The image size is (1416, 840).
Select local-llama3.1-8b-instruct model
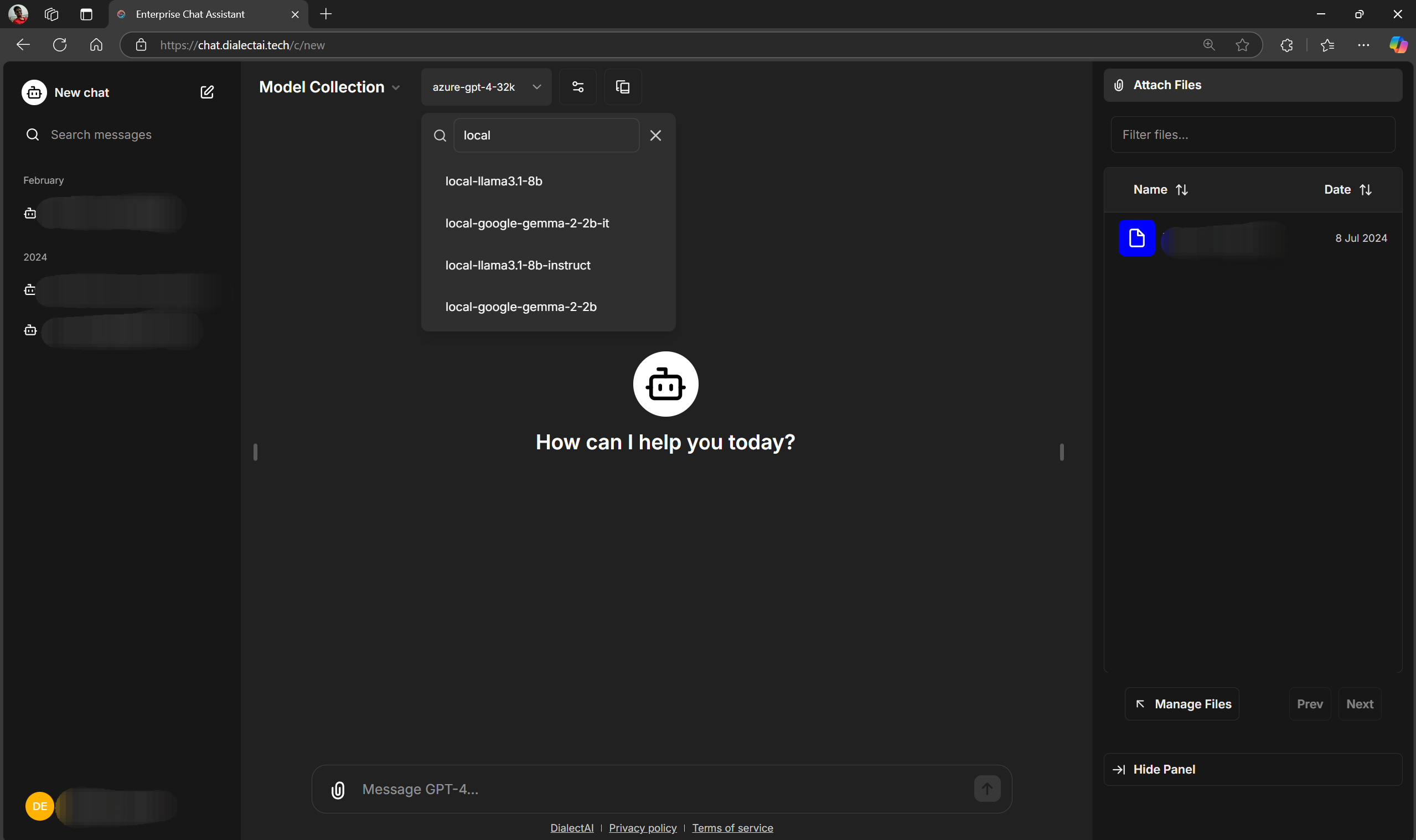548,265
